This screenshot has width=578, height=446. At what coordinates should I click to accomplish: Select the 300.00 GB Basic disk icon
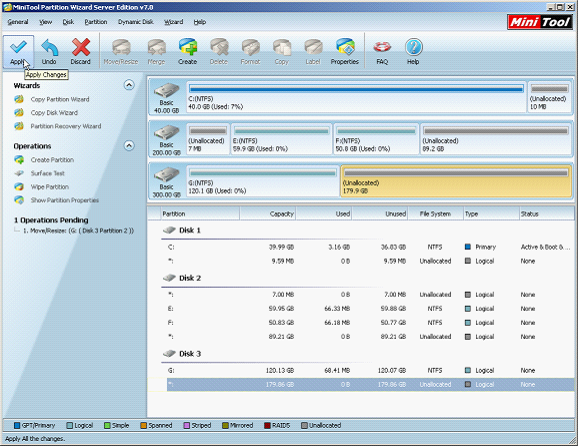coord(166,174)
